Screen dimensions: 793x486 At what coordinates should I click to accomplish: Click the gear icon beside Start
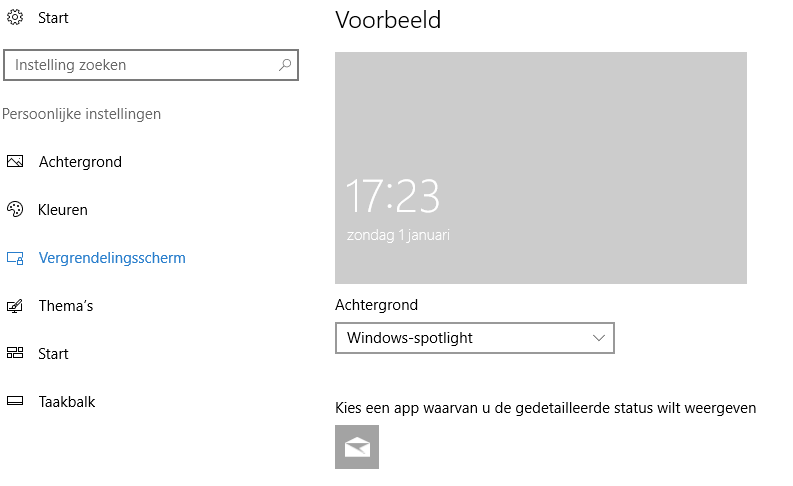[15, 17]
